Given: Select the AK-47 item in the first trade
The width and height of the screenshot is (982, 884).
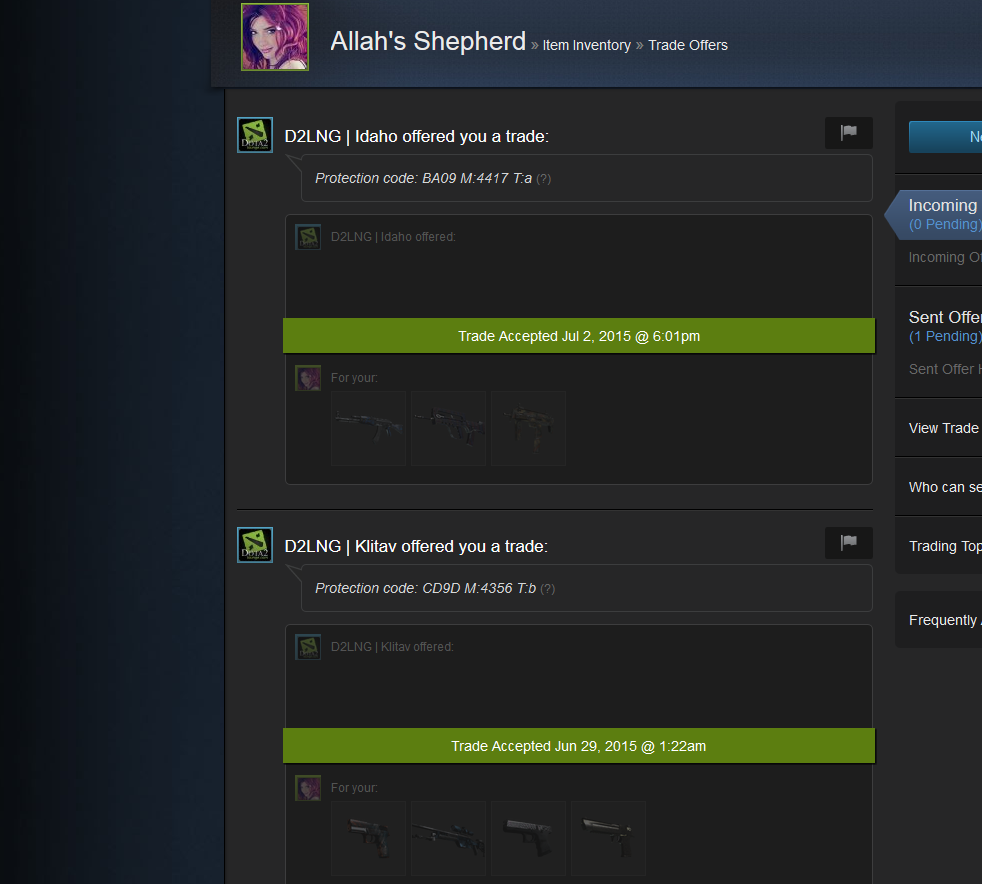Looking at the screenshot, I should click(368, 428).
